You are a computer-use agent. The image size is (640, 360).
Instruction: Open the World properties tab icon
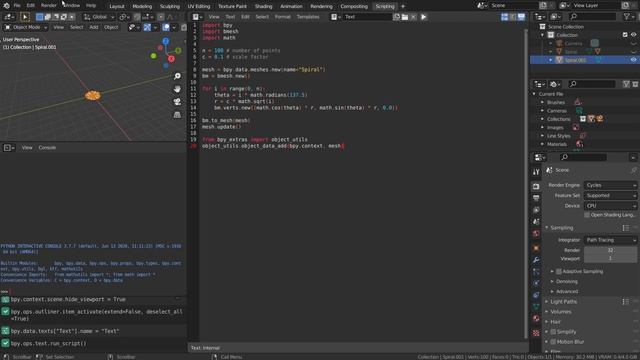pos(536,233)
